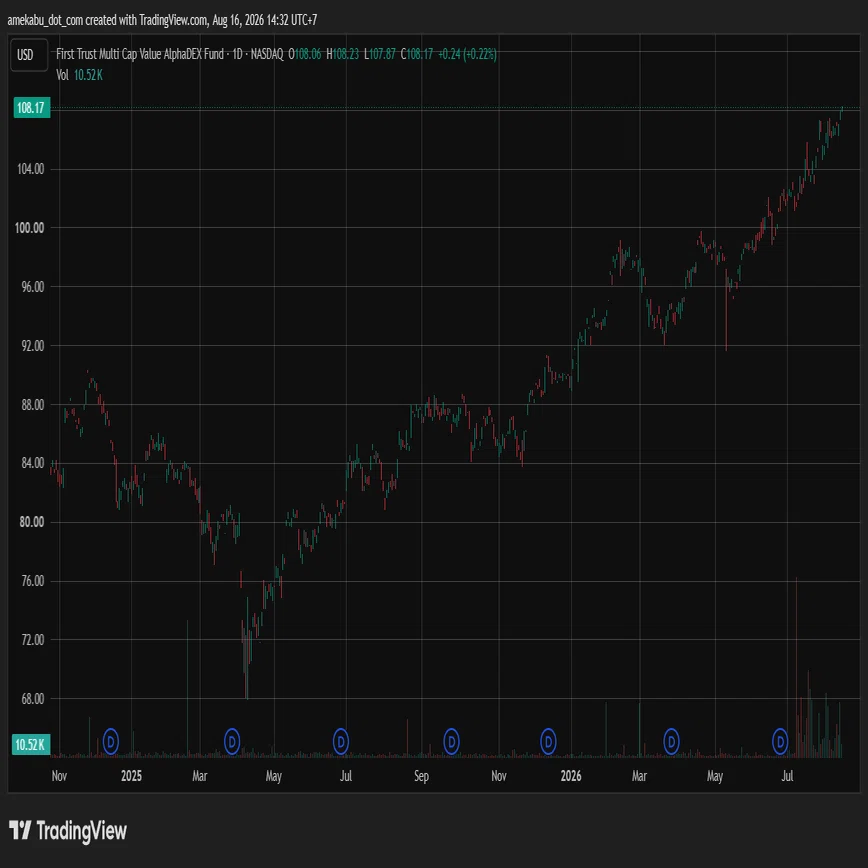Click the dividend marker near end of June 2025
868x868 pixels.
340,741
